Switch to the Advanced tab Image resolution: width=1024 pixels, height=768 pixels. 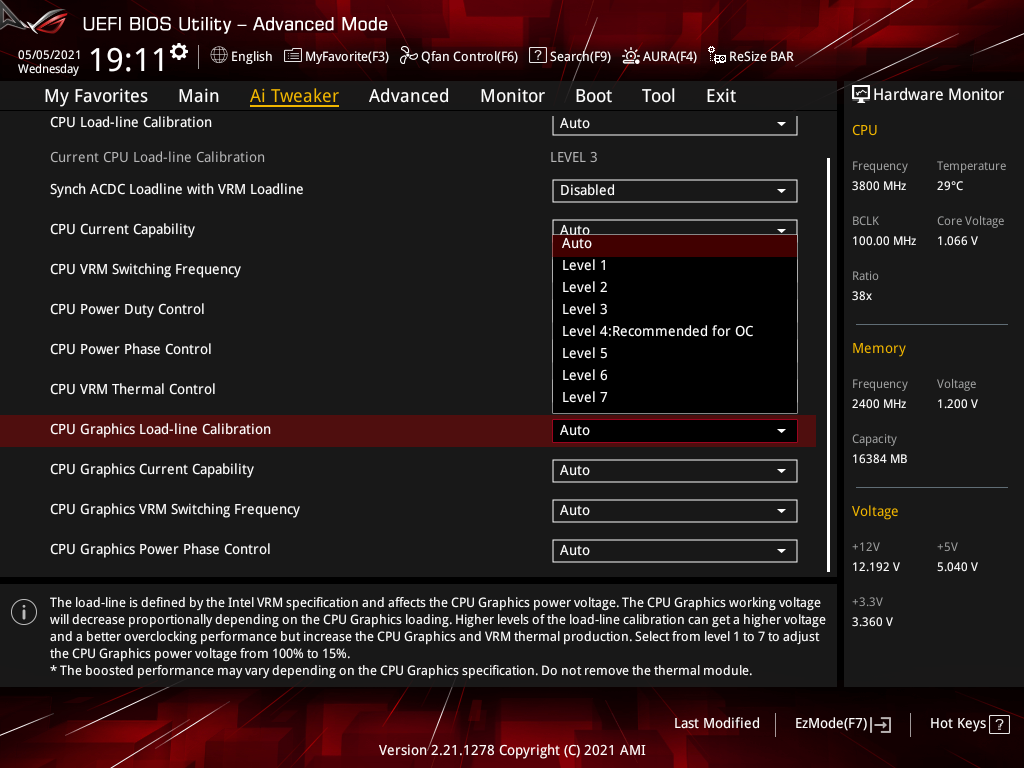pyautogui.click(x=408, y=96)
